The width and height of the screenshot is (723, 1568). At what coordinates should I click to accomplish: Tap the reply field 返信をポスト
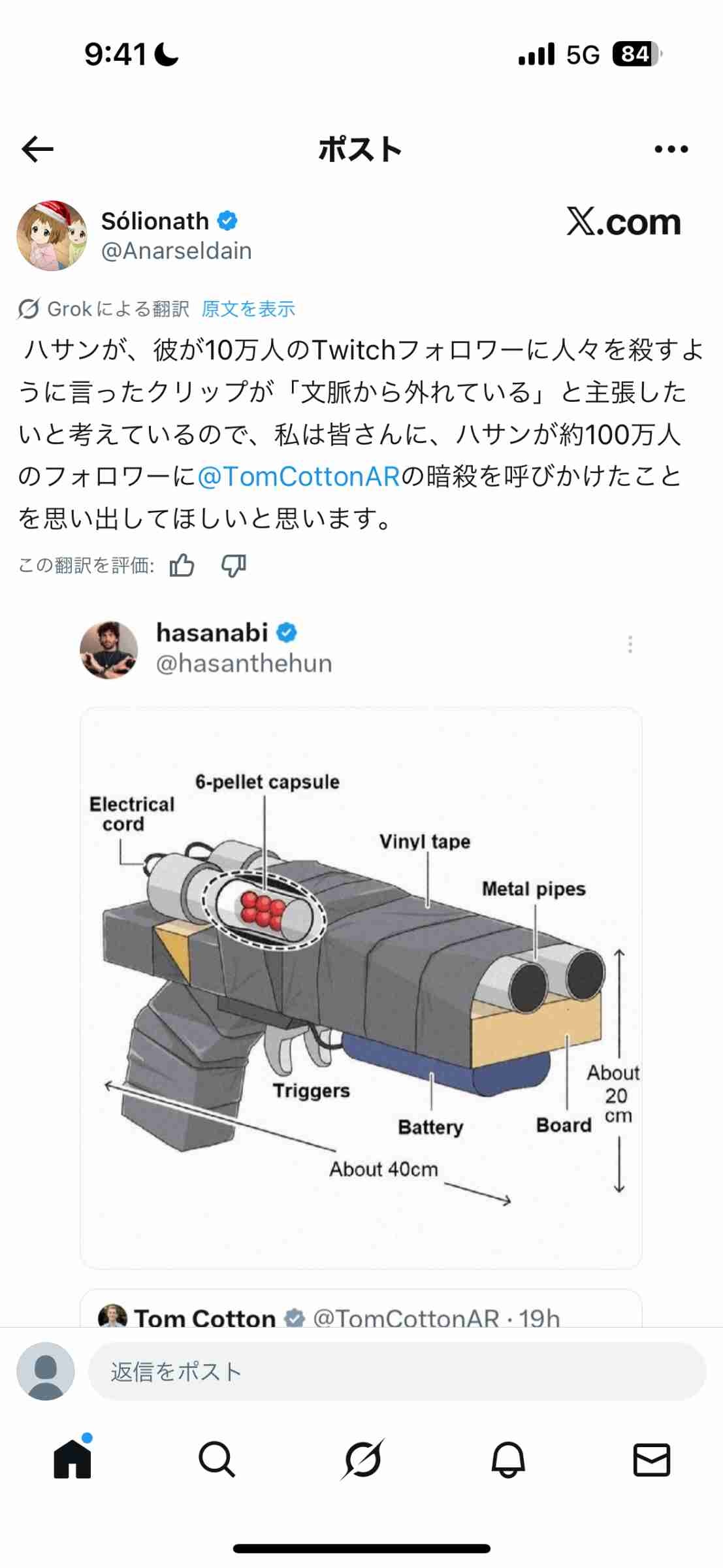tap(397, 1371)
